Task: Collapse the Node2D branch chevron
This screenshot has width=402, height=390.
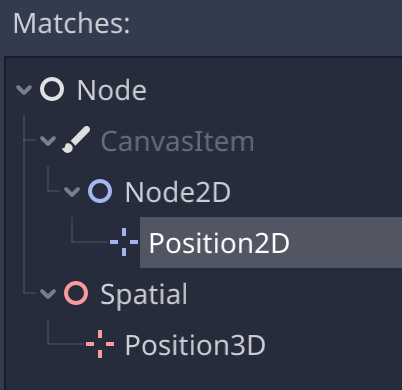Action: 72,192
